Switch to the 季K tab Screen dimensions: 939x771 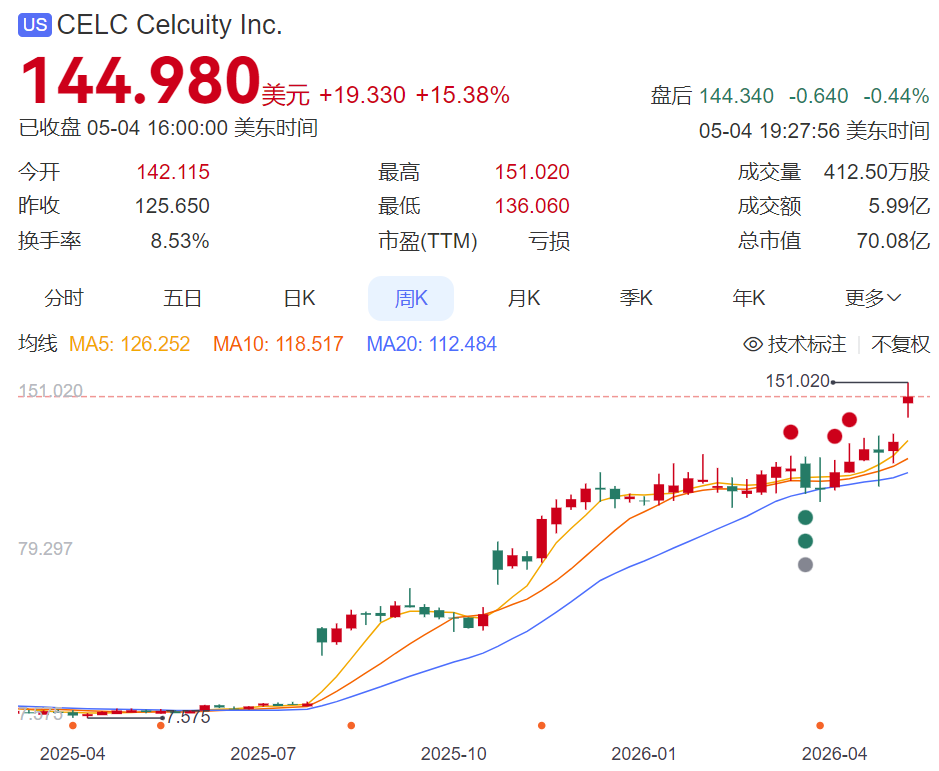pyautogui.click(x=636, y=298)
